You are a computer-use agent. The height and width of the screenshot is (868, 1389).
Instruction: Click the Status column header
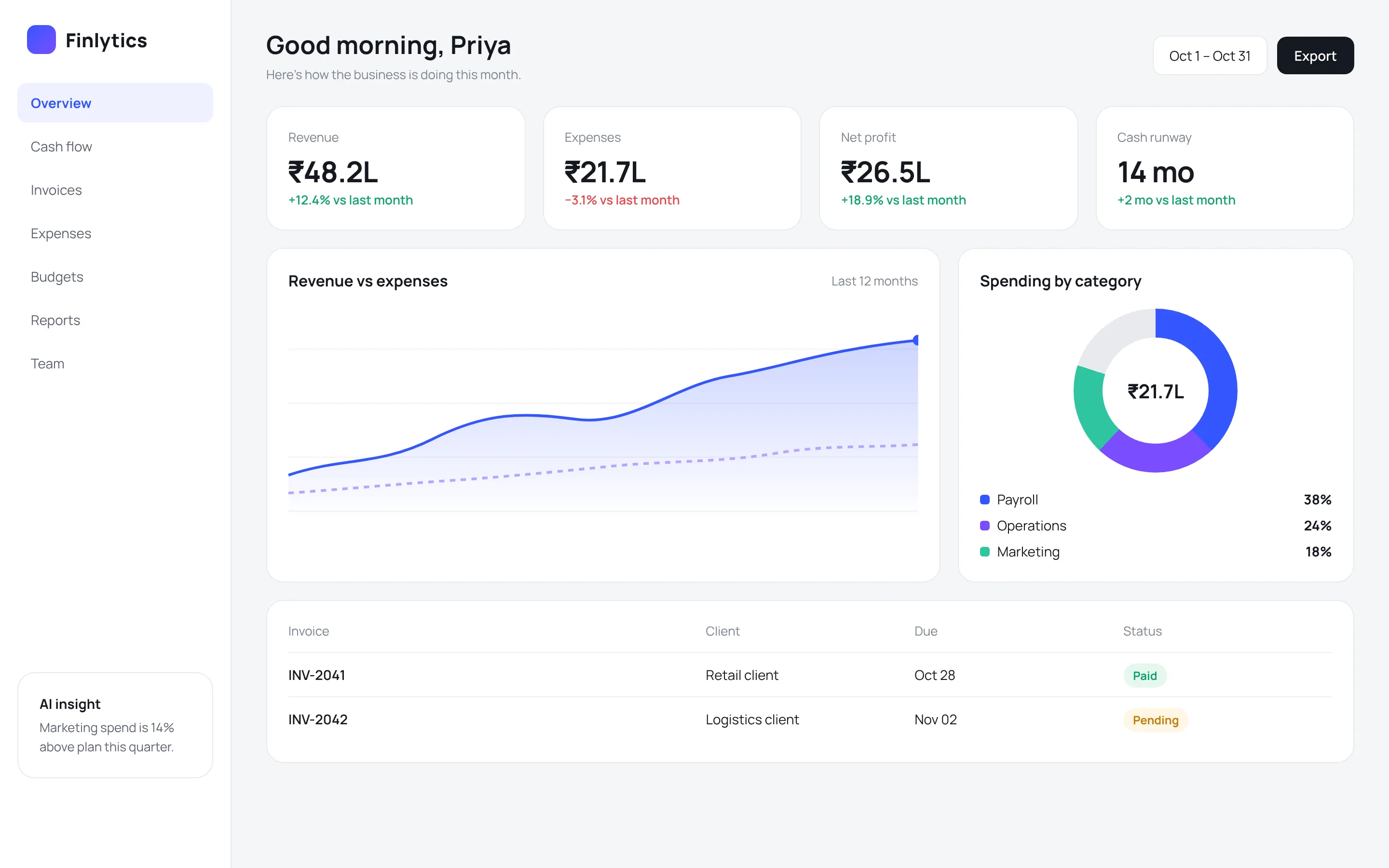[1142, 631]
